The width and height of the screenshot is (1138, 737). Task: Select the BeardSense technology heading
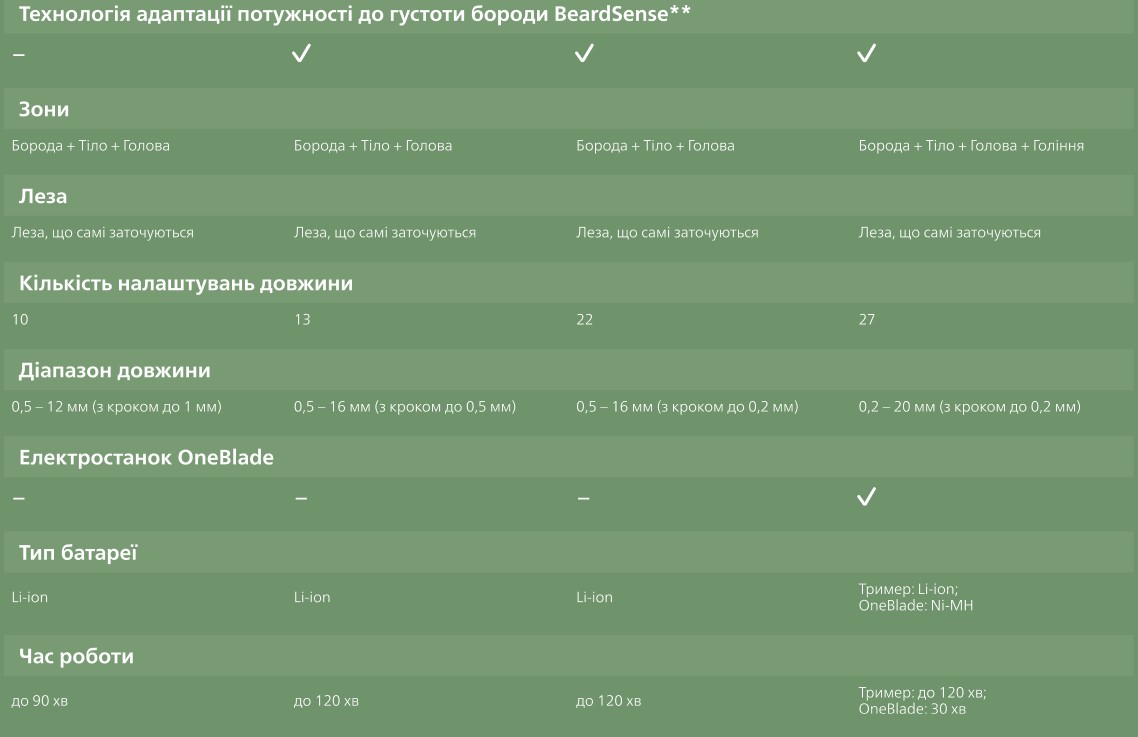pyautogui.click(x=355, y=14)
